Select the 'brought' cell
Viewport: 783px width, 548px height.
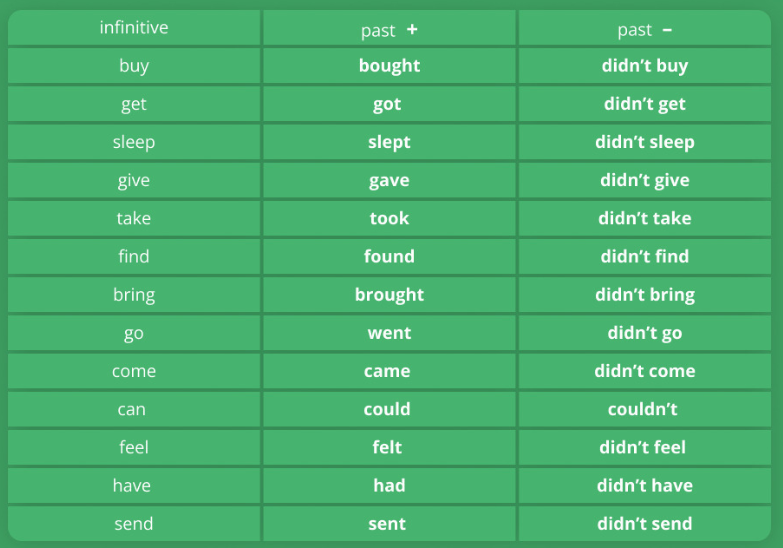point(389,295)
